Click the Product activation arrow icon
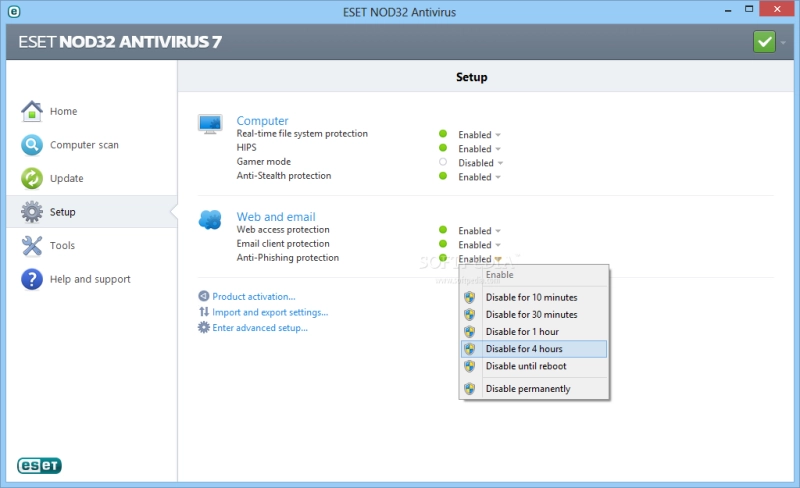The height and width of the screenshot is (488, 800). point(204,296)
